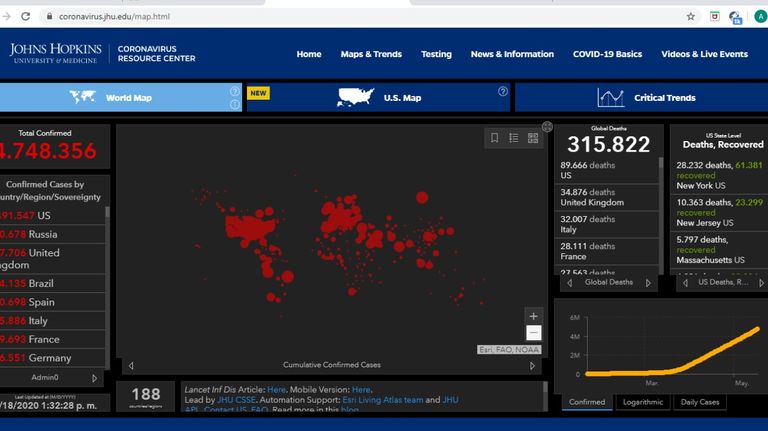Select the World Map tab
The height and width of the screenshot is (431, 768).
click(x=120, y=97)
